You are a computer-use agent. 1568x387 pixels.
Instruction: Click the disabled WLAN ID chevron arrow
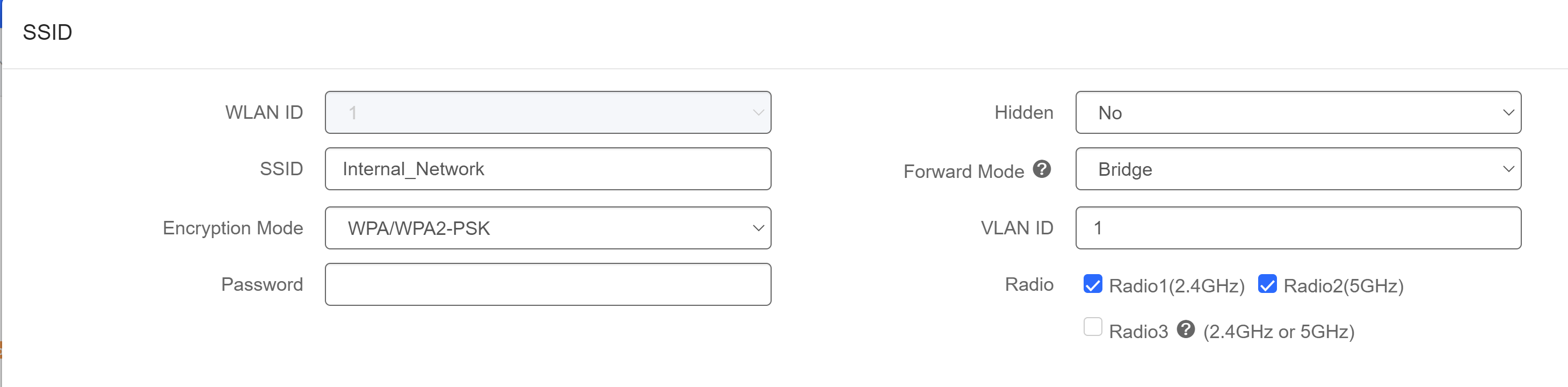click(x=758, y=113)
